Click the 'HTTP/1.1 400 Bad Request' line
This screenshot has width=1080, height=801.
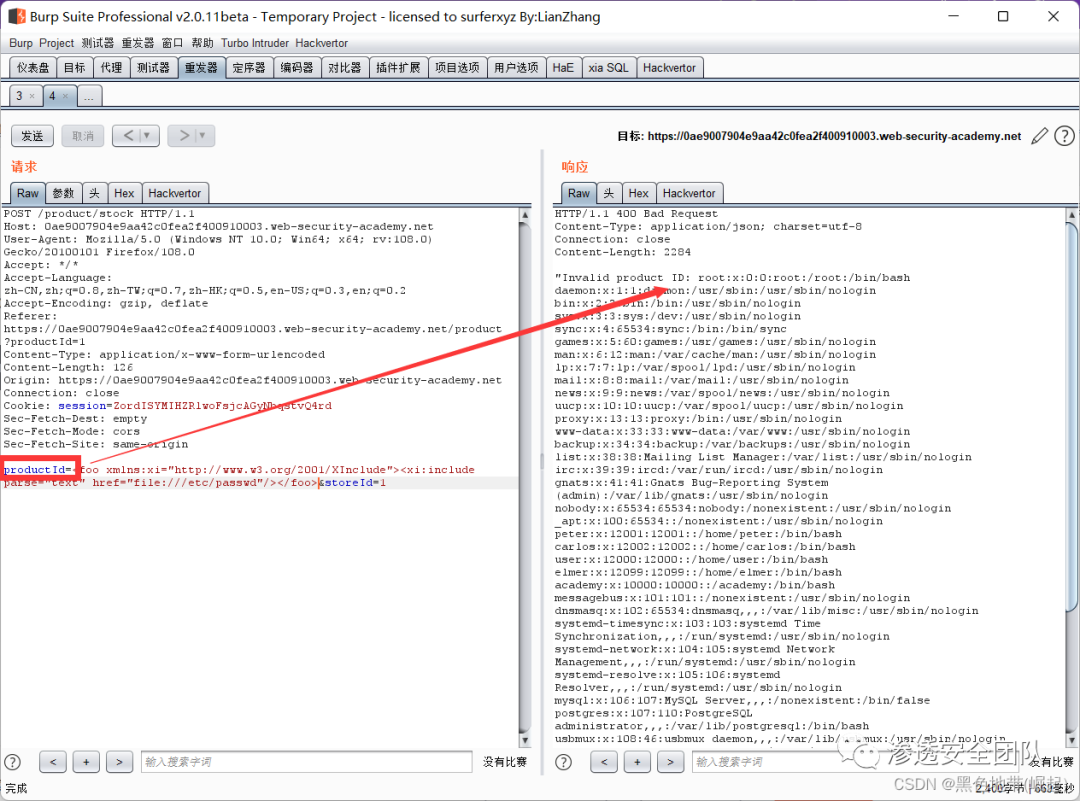pos(636,214)
